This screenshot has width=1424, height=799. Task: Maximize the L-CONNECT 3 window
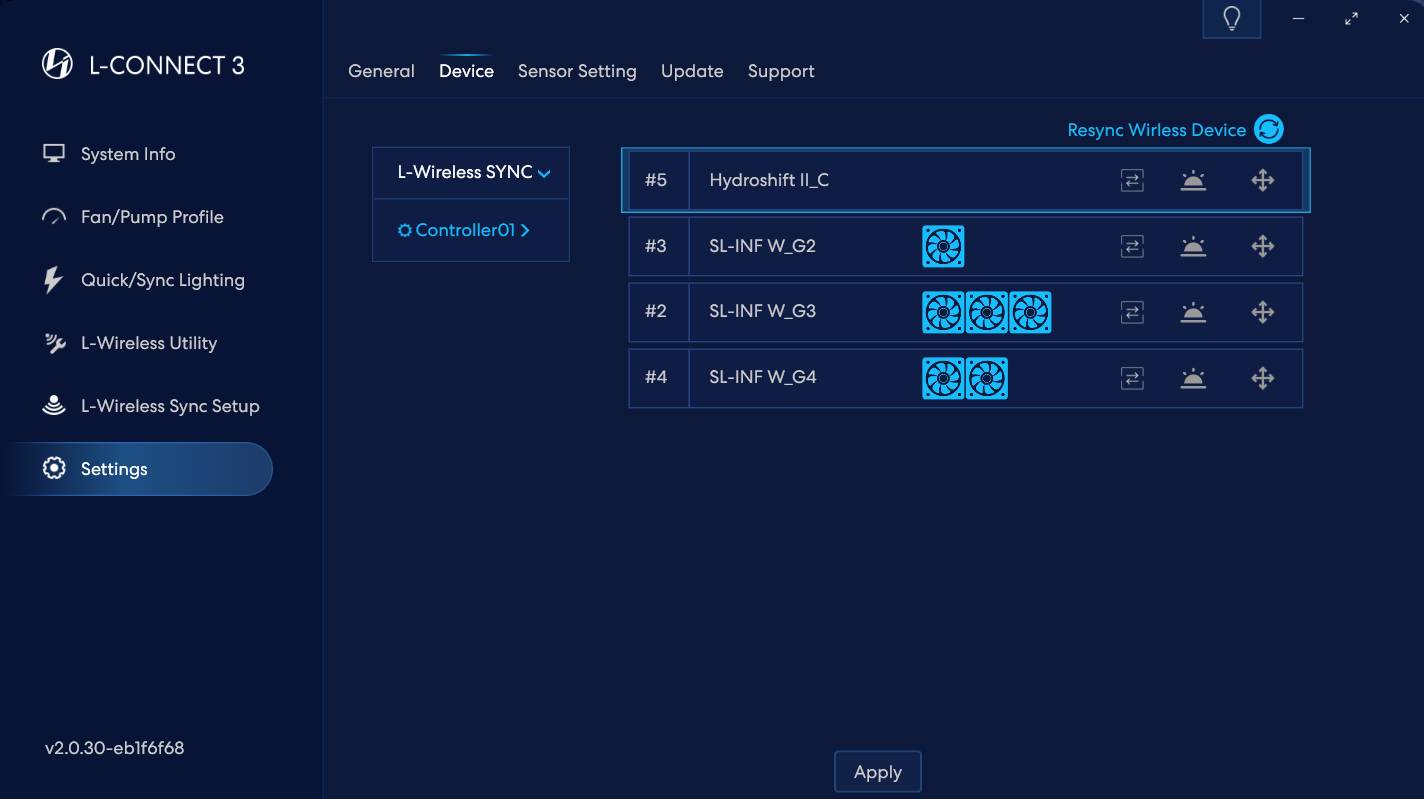click(1351, 18)
